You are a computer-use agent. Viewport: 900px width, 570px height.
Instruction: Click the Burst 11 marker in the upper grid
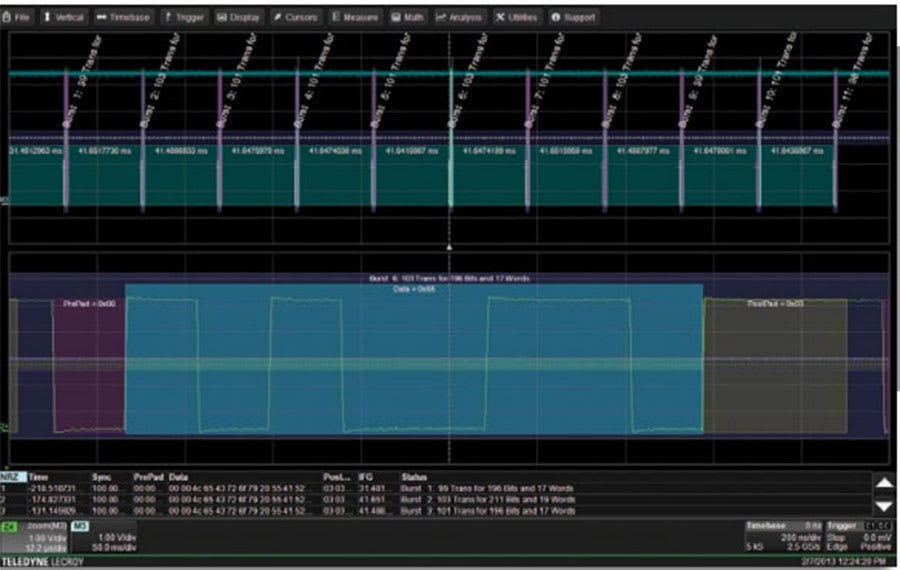coord(835,141)
